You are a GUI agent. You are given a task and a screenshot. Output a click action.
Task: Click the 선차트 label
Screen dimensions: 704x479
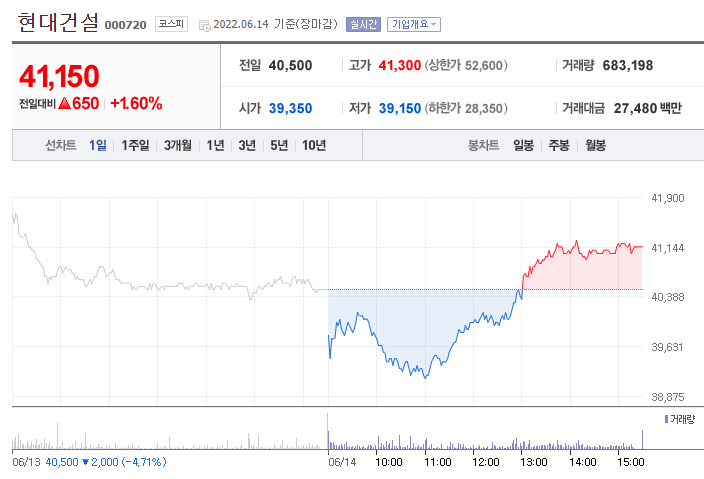tap(61, 145)
